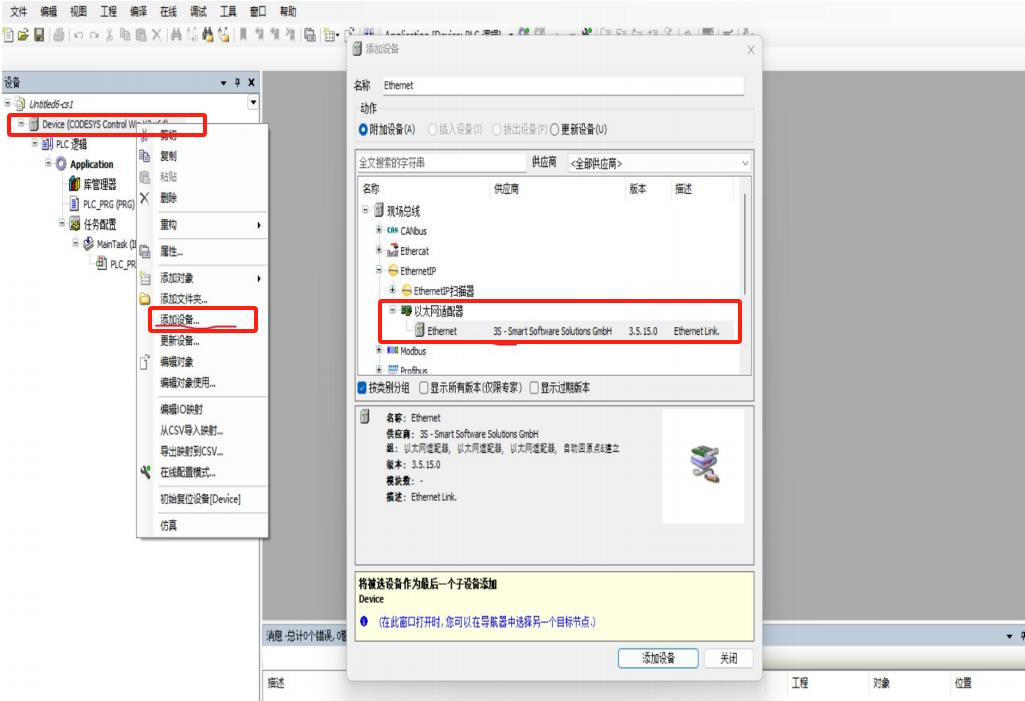The height and width of the screenshot is (701, 1025).
Task: Click the Find binoculars icon in toolbar
Action: coord(176,35)
